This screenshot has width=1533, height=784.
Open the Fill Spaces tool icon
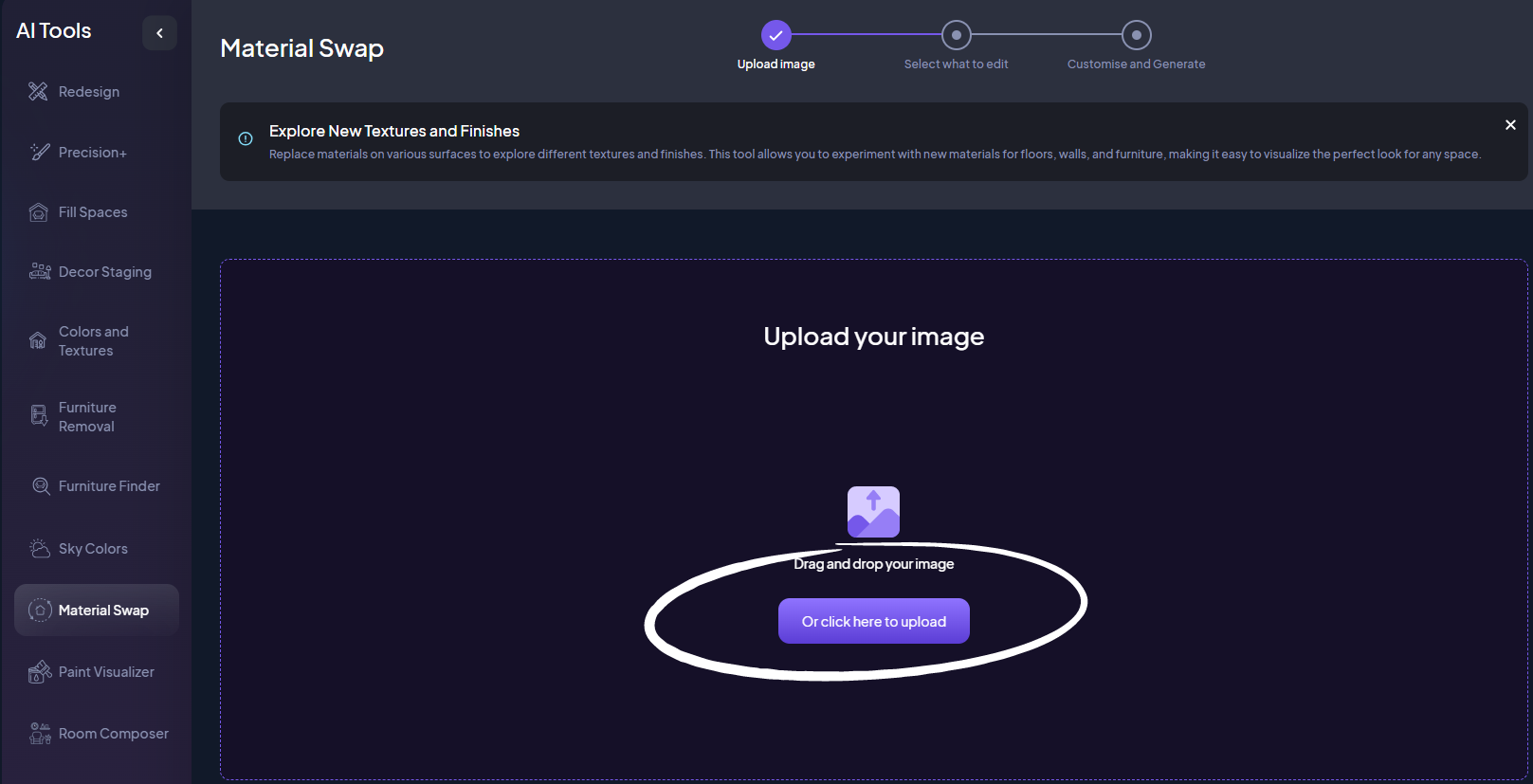[38, 212]
